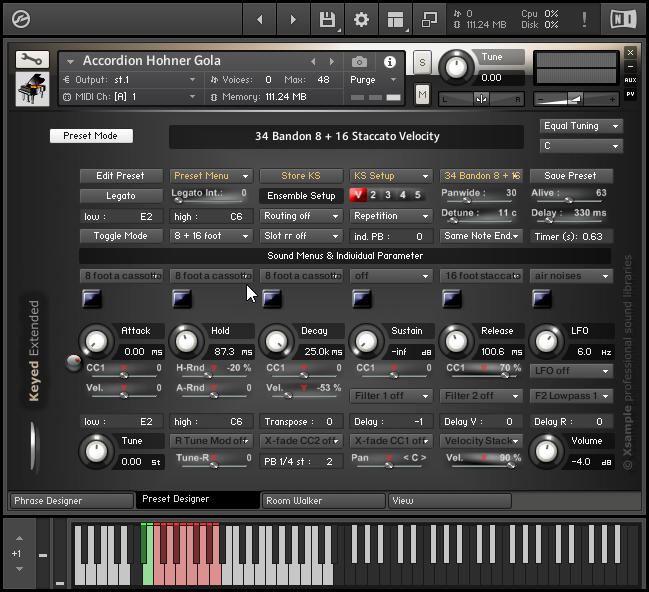The width and height of the screenshot is (649, 592).
Task: Open 8 + 16 foot dropdown
Action: (211, 236)
